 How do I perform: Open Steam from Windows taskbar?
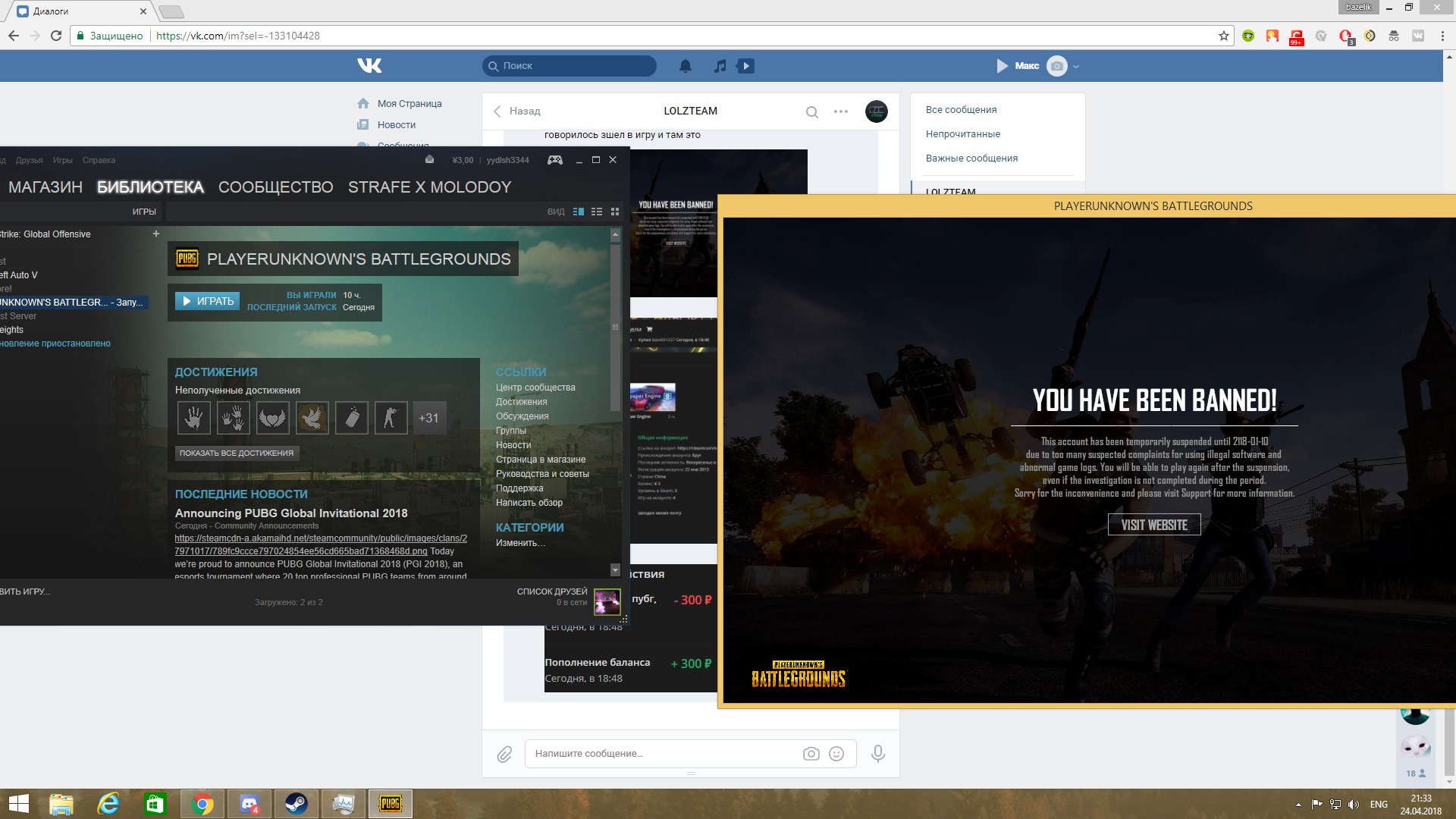pos(297,804)
